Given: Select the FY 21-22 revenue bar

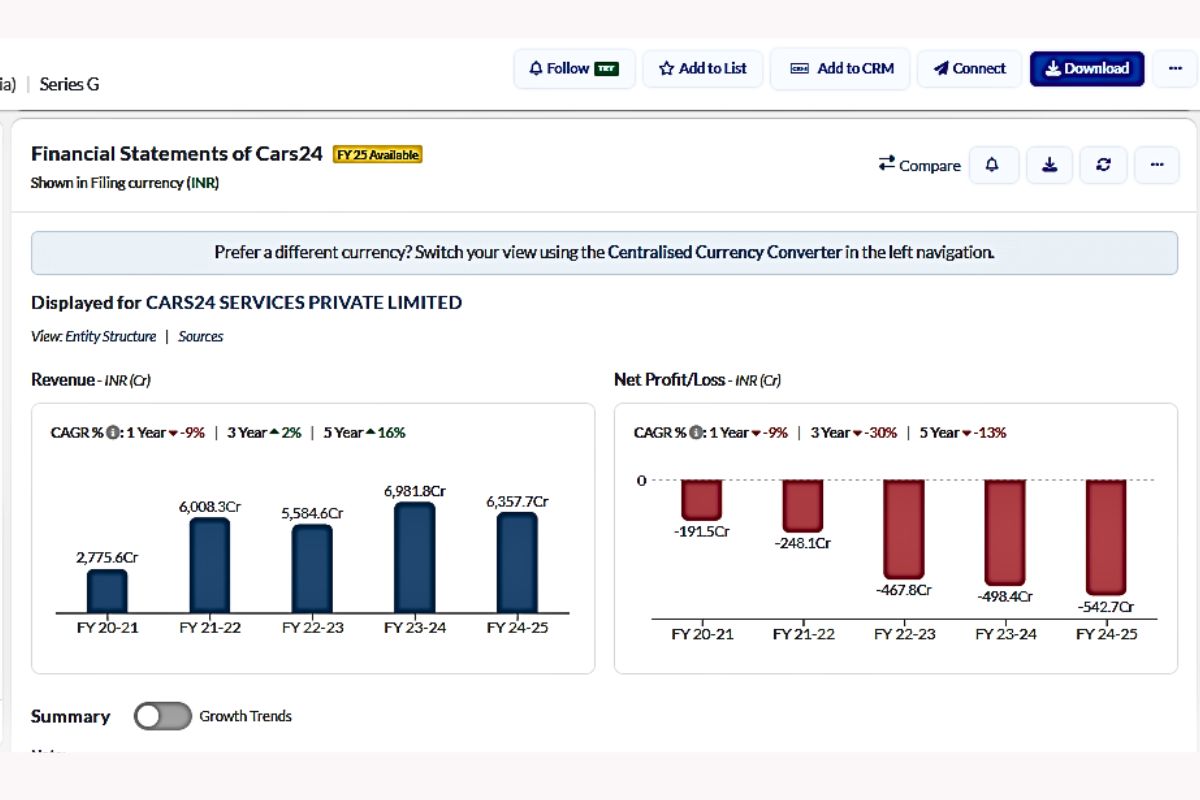Looking at the screenshot, I should [x=210, y=565].
